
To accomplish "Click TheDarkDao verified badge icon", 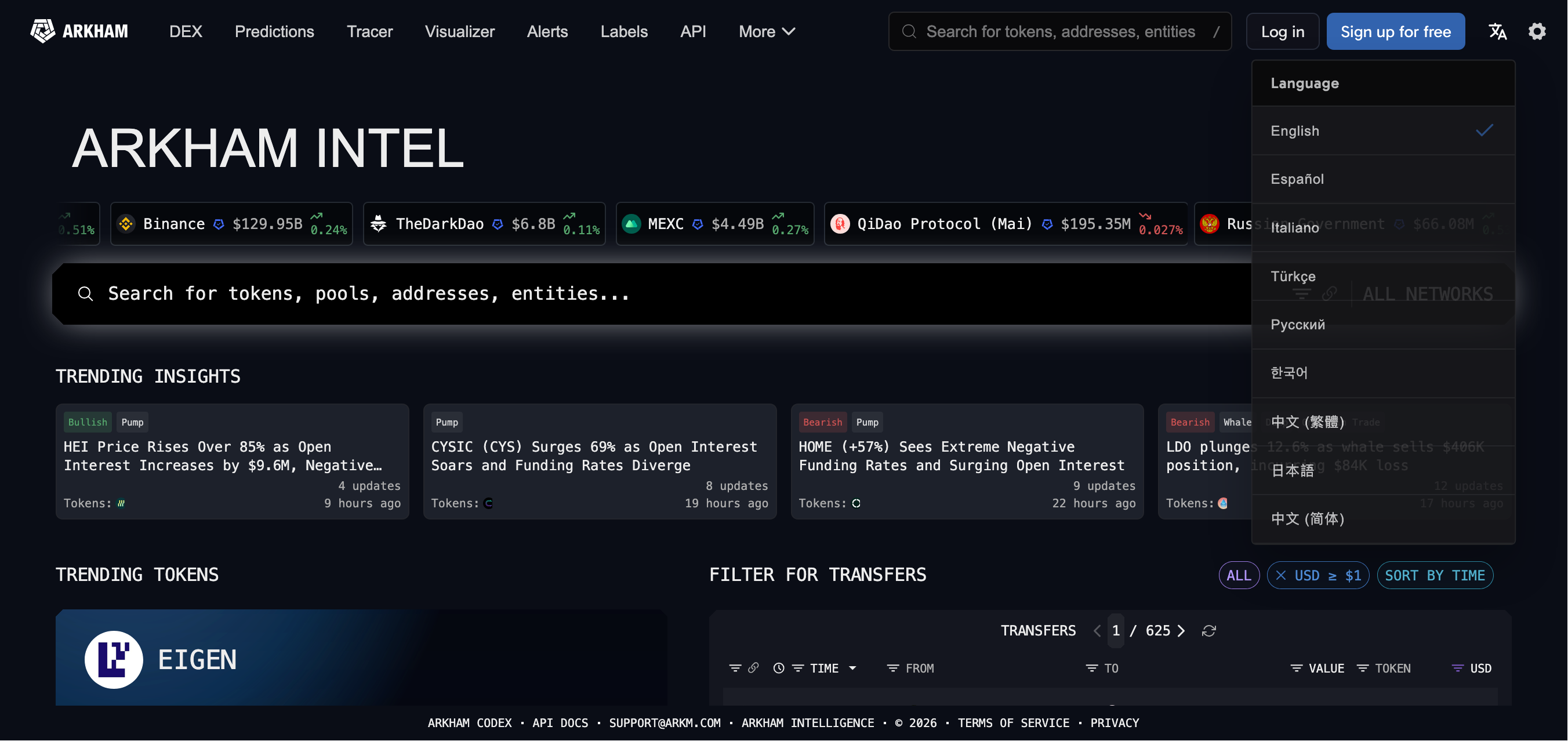I will coord(498,224).
